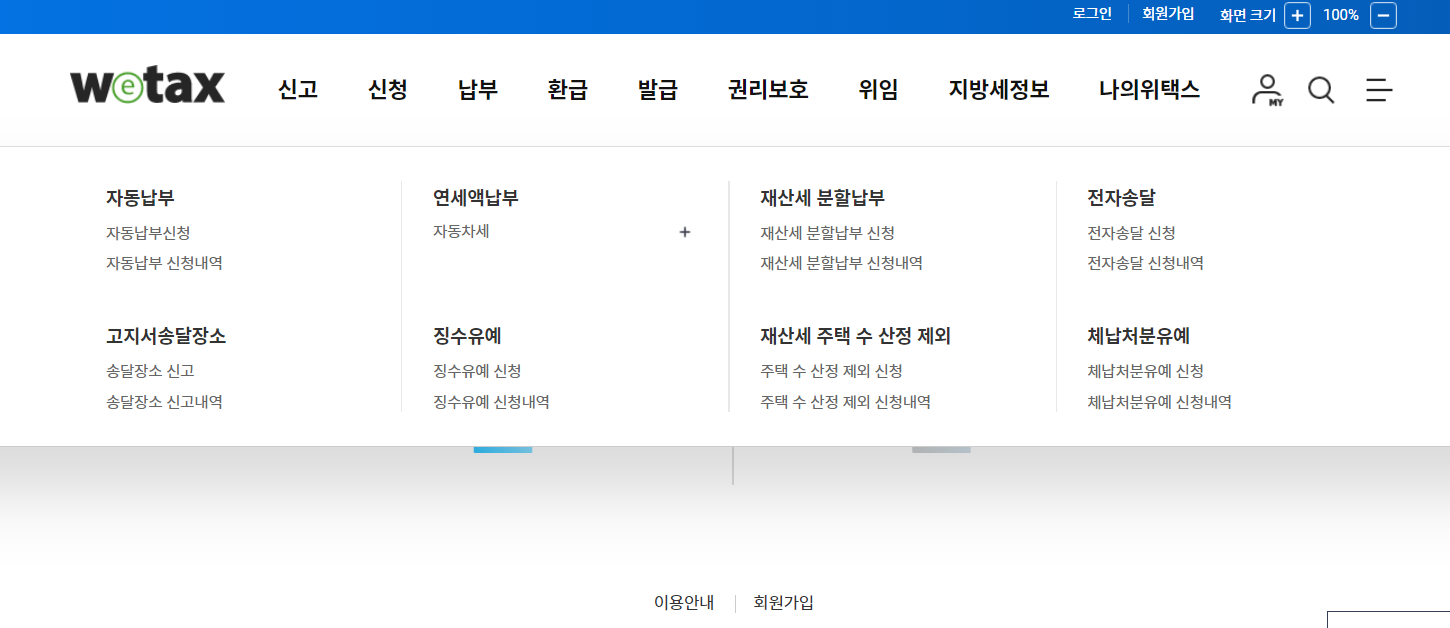This screenshot has width=1450, height=628.
Task: Open the 권리보호 menu item
Action: 766,89
